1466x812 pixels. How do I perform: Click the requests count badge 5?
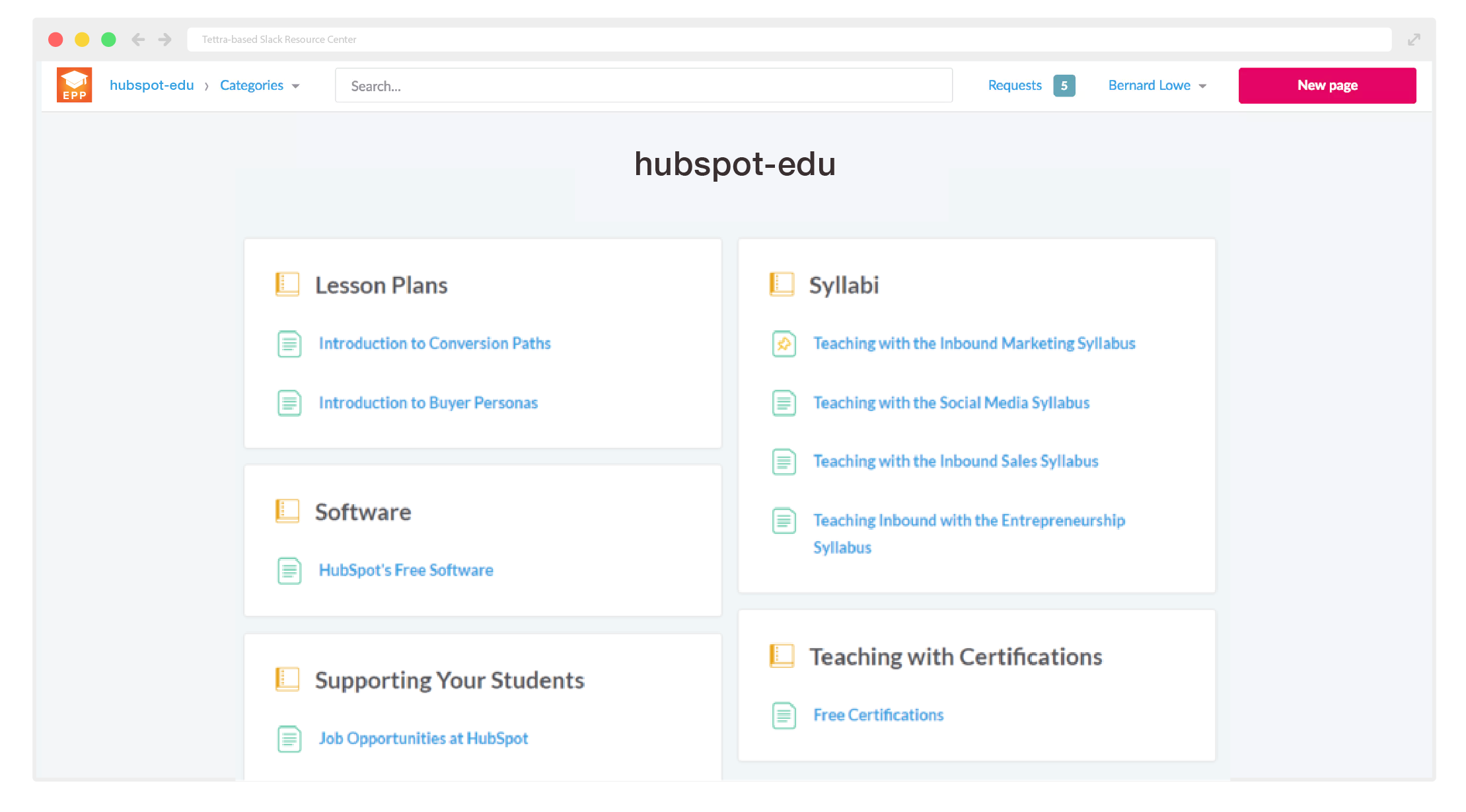point(1064,86)
